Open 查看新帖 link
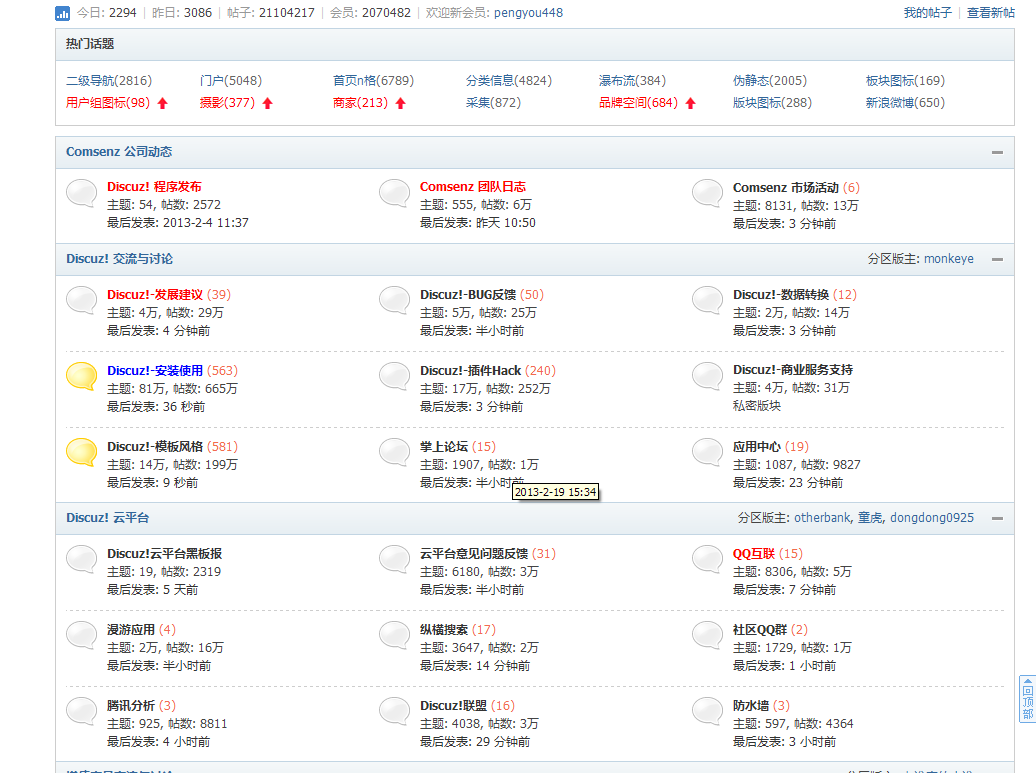1036x773 pixels. pos(990,13)
